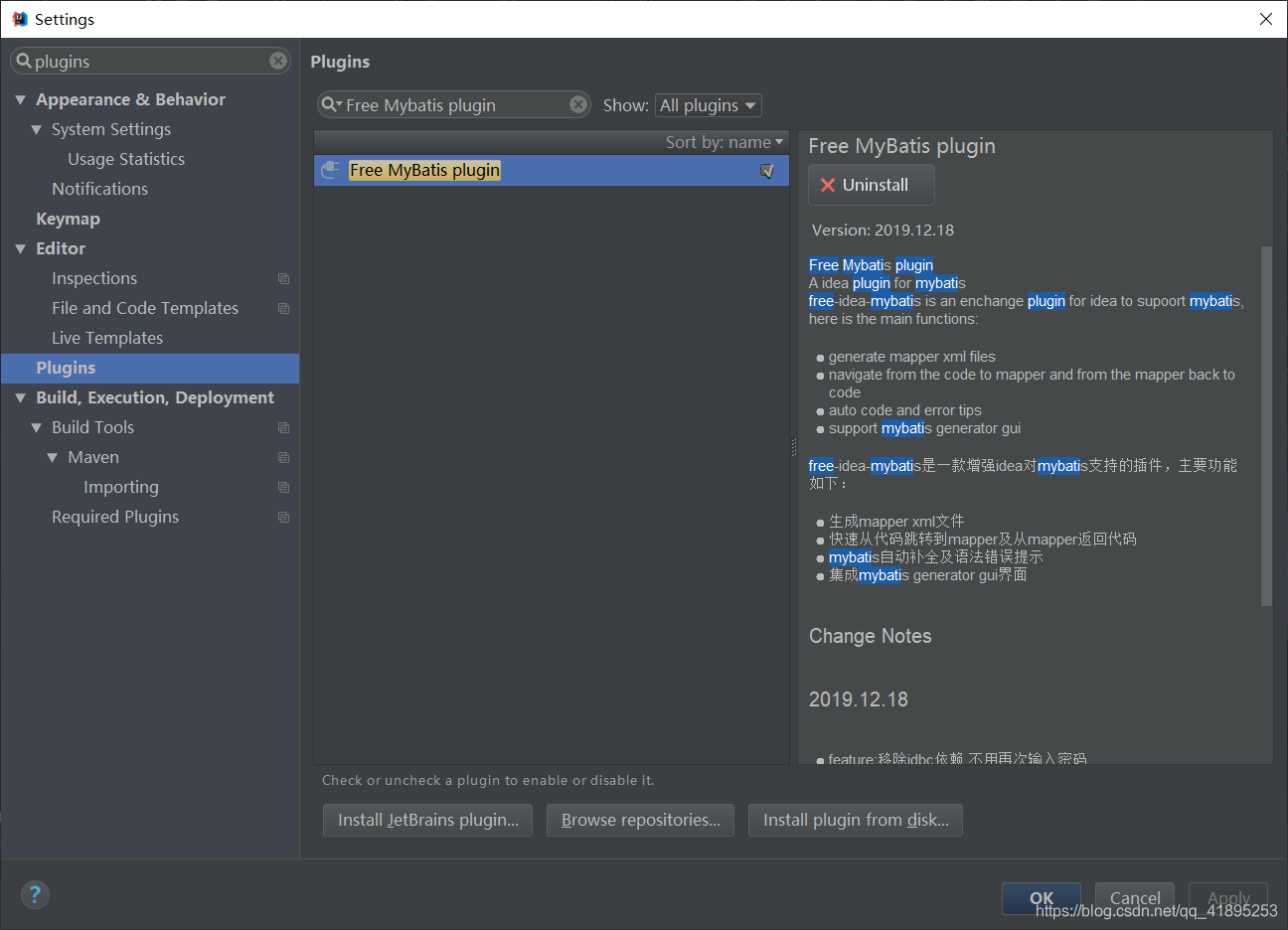Collapse the Editor section
Screen dimensions: 1288x930
(20, 248)
